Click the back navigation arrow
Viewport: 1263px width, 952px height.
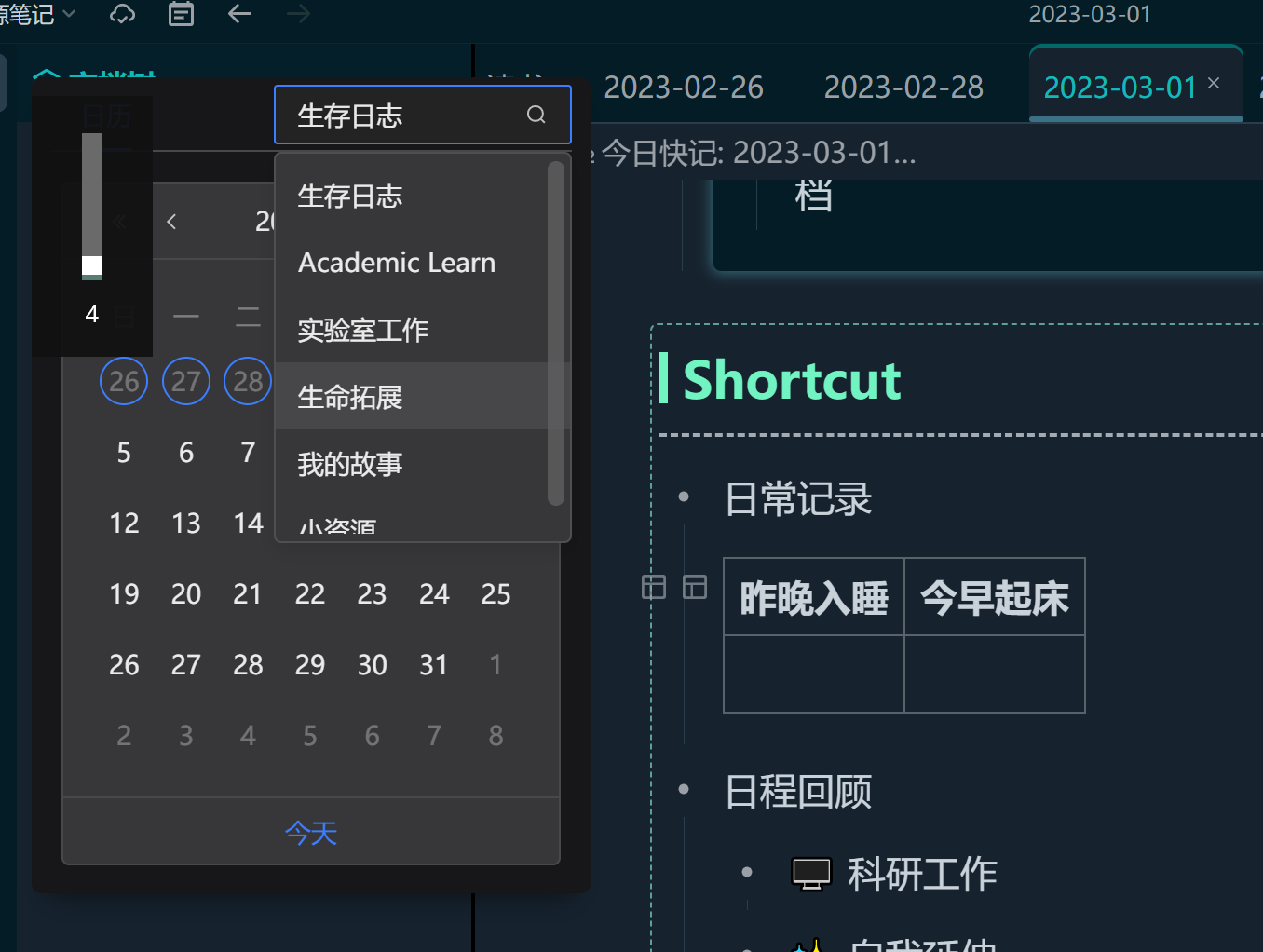(x=239, y=14)
